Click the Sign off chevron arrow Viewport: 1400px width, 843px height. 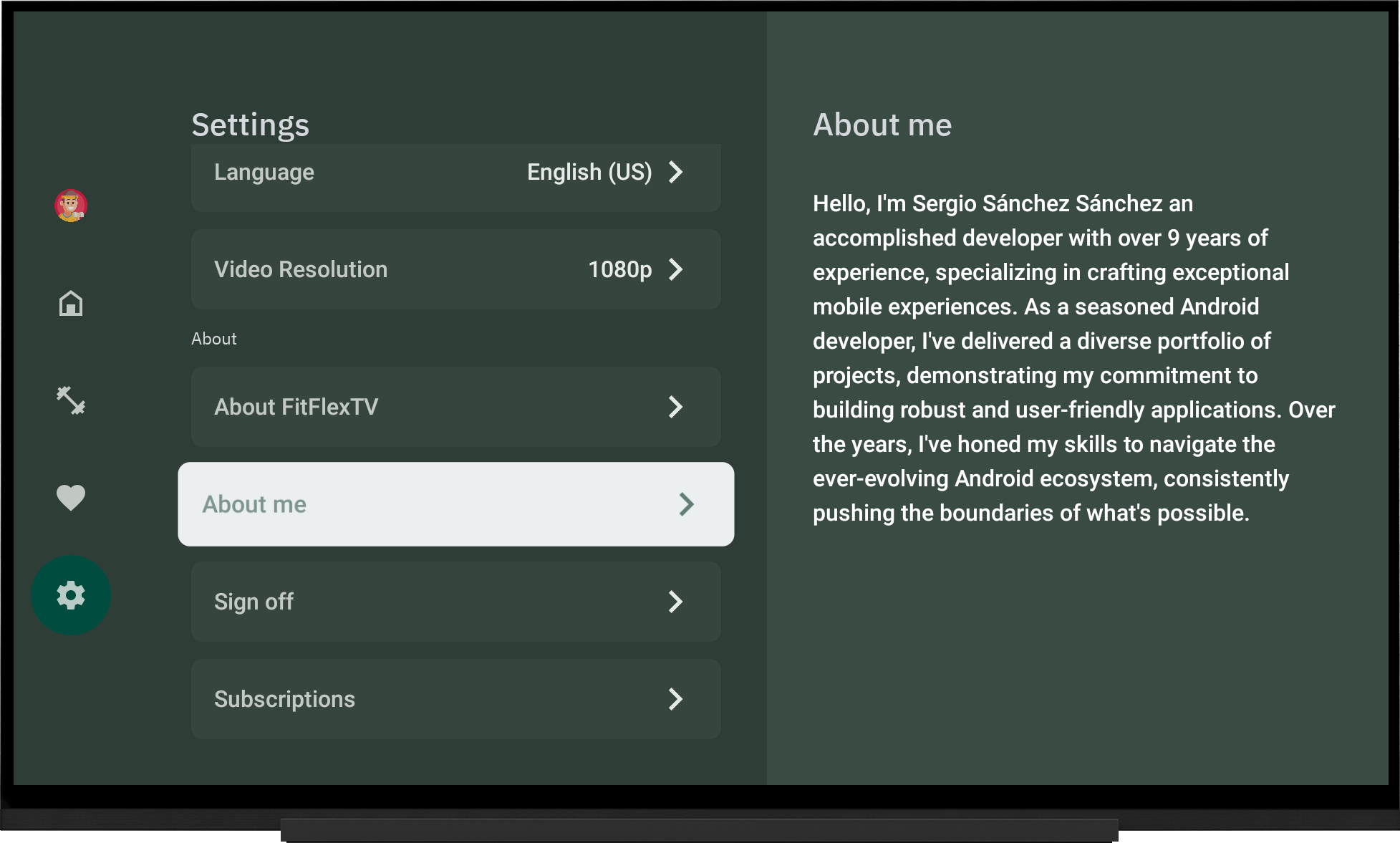675,602
